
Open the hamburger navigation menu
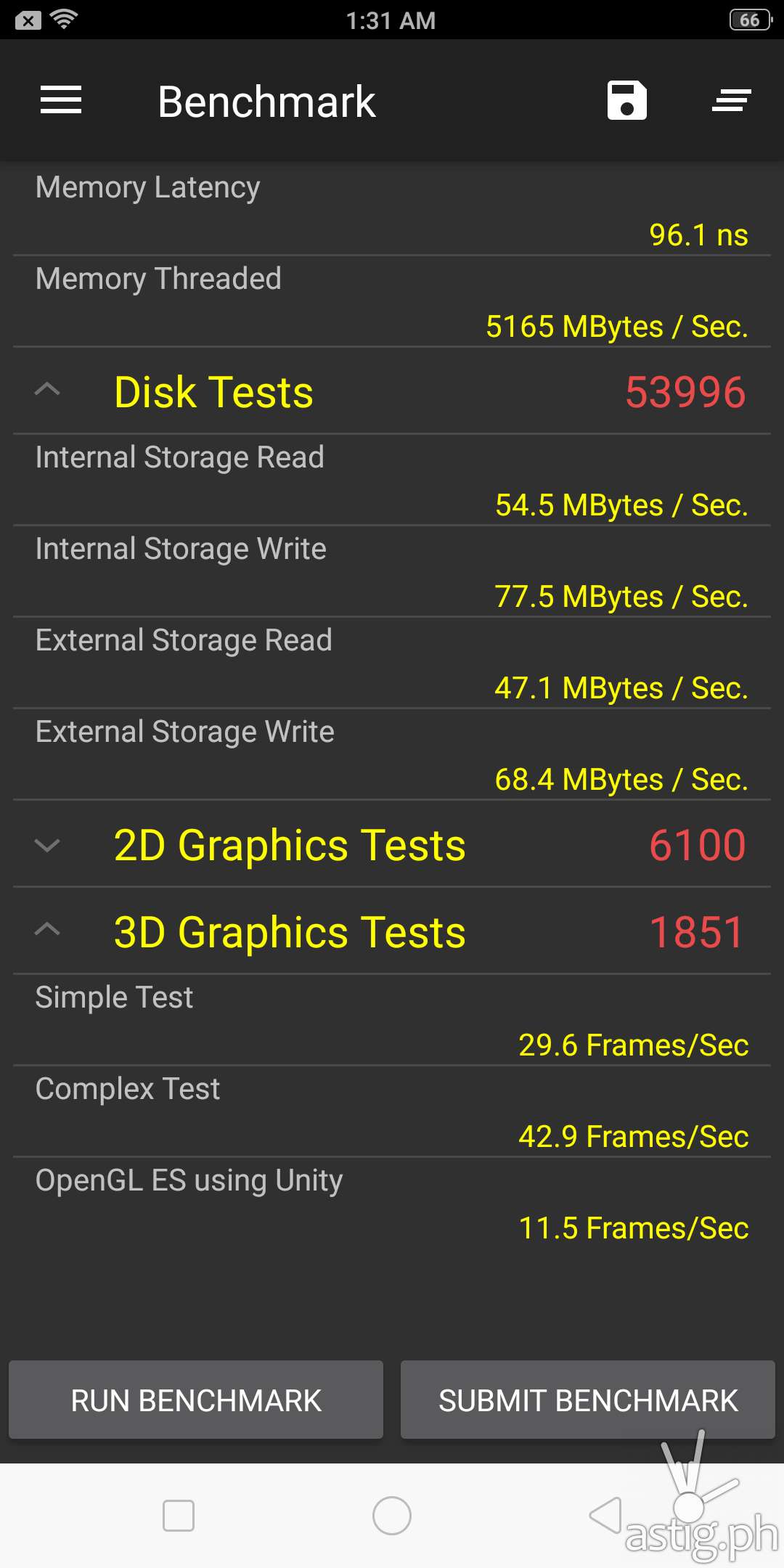coord(61,100)
